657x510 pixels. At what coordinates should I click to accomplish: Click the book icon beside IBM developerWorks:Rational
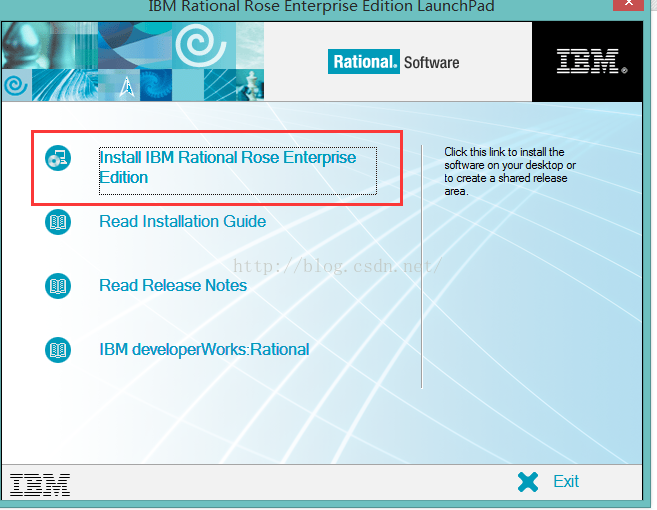tap(58, 350)
